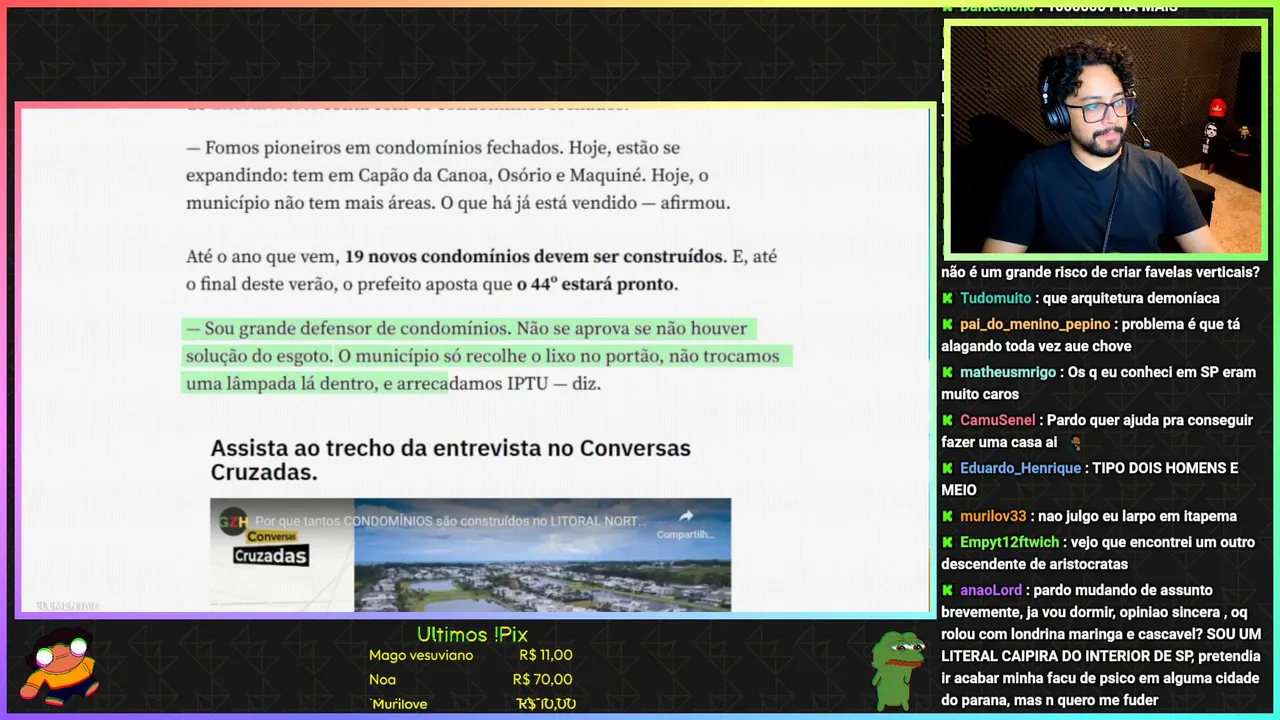Click the bold text 'o 44º estará pronto'
This screenshot has height=720, width=1280.
(597, 285)
